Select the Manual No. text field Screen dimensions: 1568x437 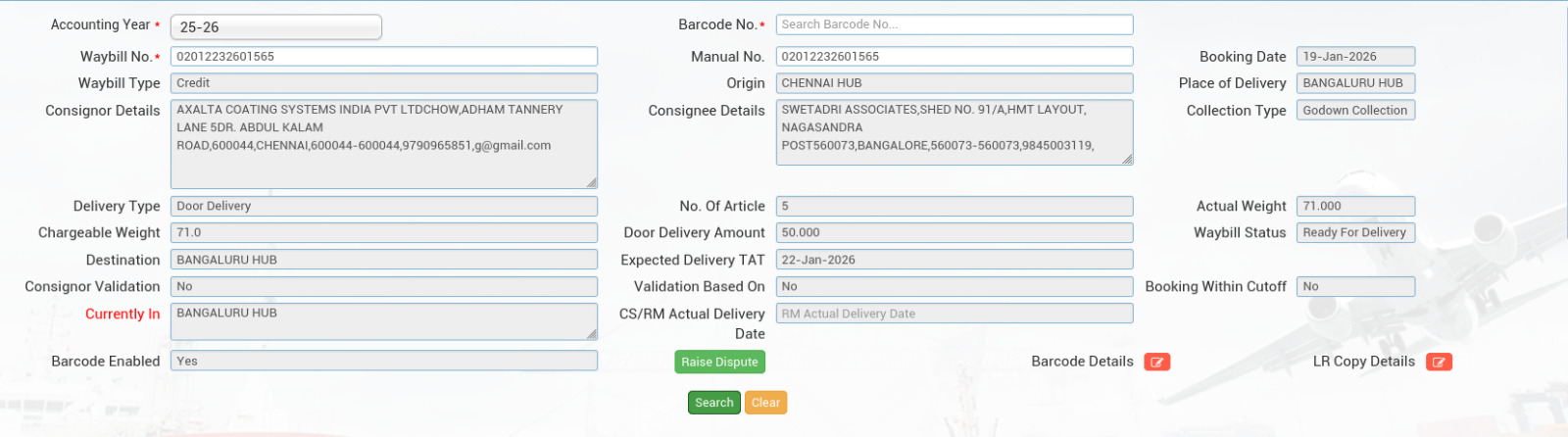click(x=954, y=57)
